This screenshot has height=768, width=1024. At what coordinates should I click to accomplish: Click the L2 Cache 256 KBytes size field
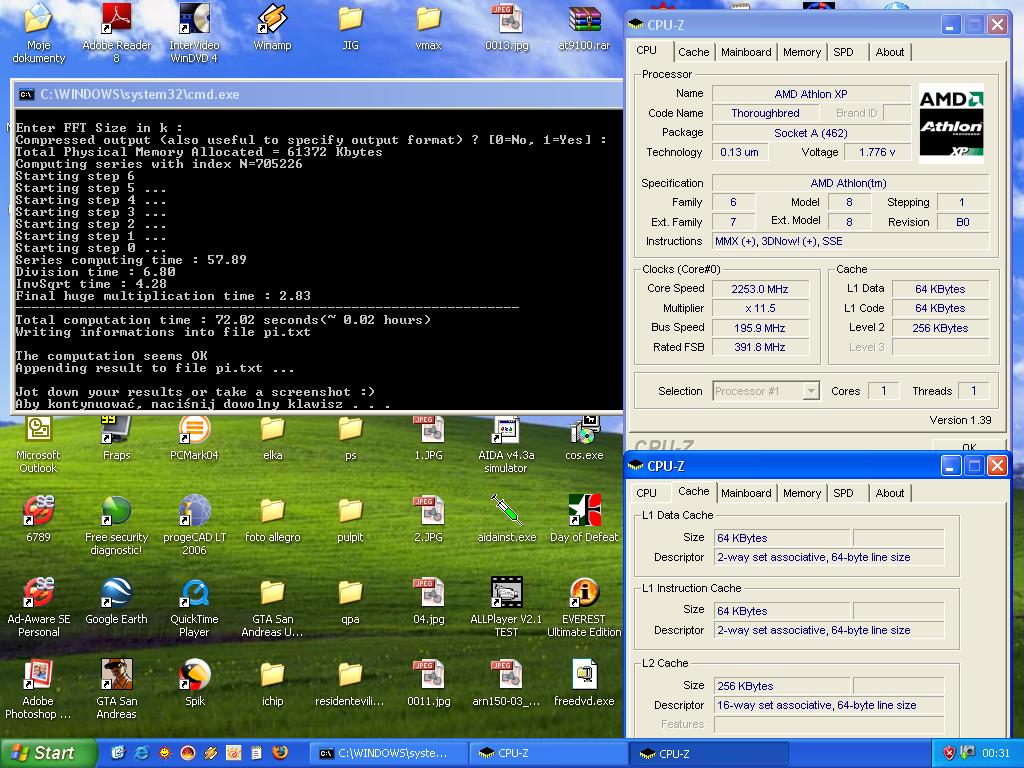782,686
